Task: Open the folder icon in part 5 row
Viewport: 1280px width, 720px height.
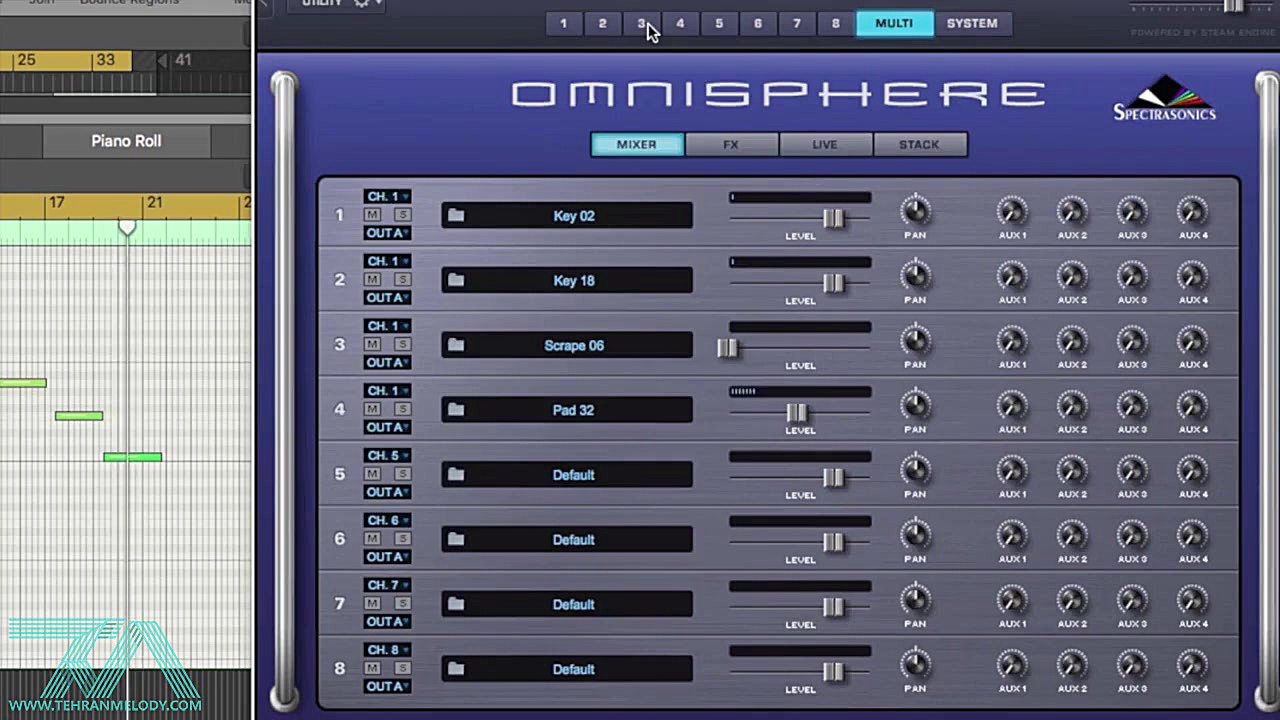Action: coord(456,475)
